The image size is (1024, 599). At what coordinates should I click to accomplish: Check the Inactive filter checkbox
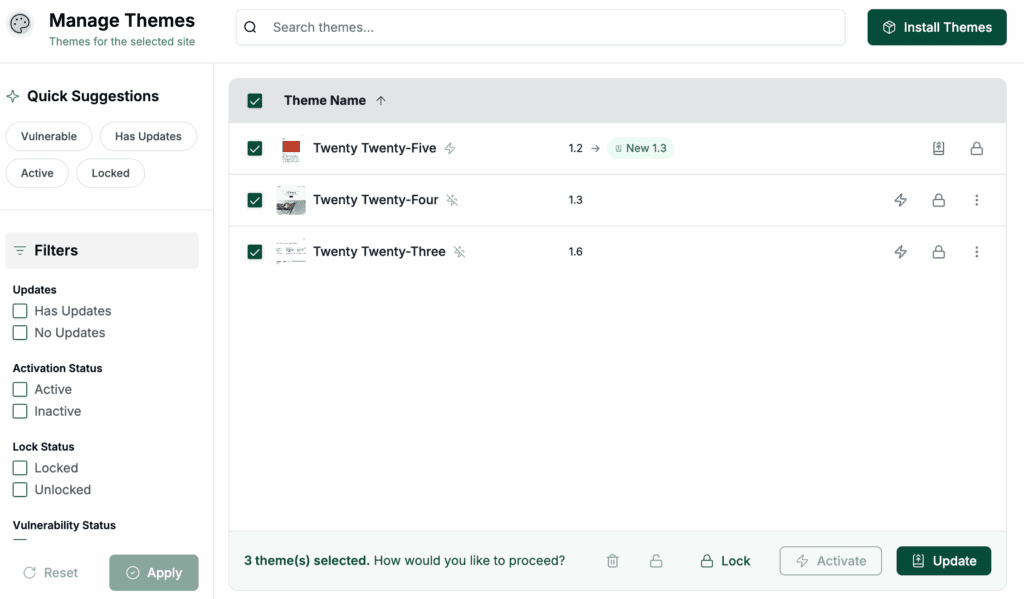20,411
